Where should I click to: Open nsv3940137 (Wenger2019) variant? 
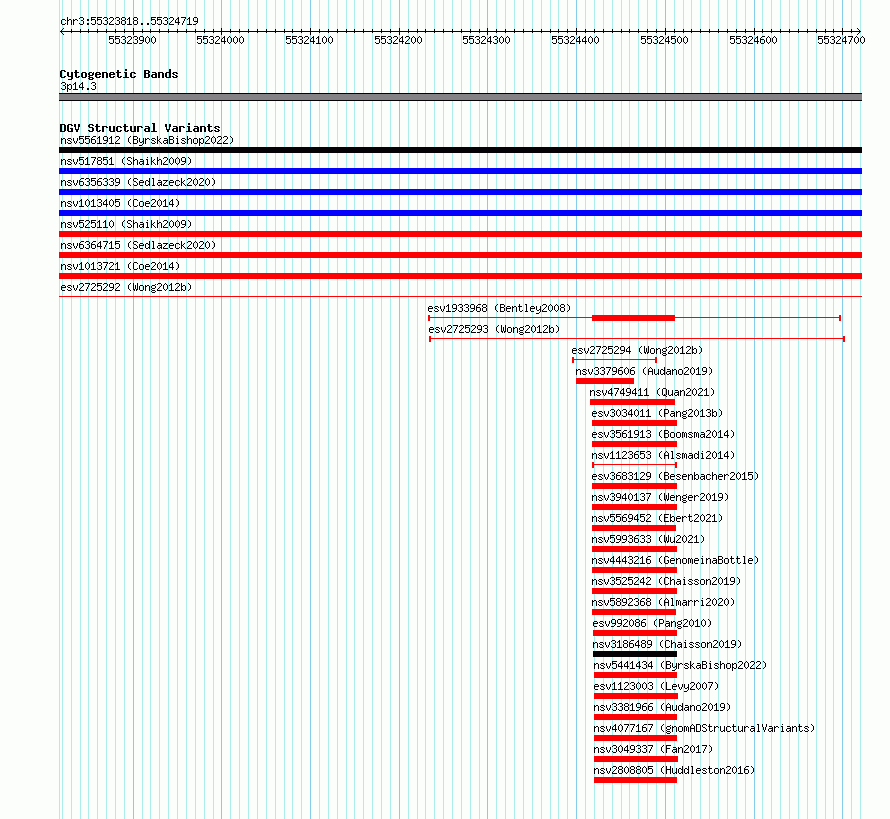coord(660,497)
